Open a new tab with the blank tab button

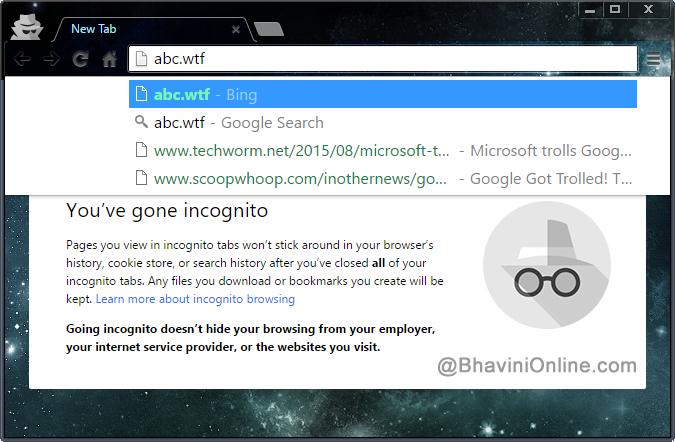pyautogui.click(x=269, y=29)
